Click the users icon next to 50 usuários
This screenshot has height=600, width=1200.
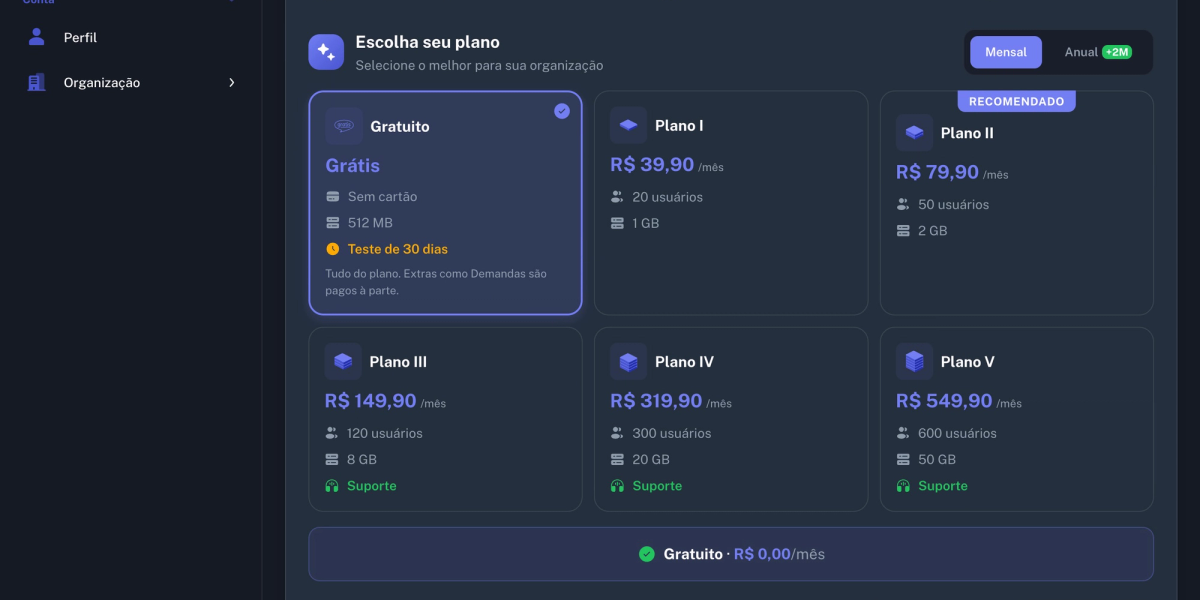pyautogui.click(x=903, y=204)
